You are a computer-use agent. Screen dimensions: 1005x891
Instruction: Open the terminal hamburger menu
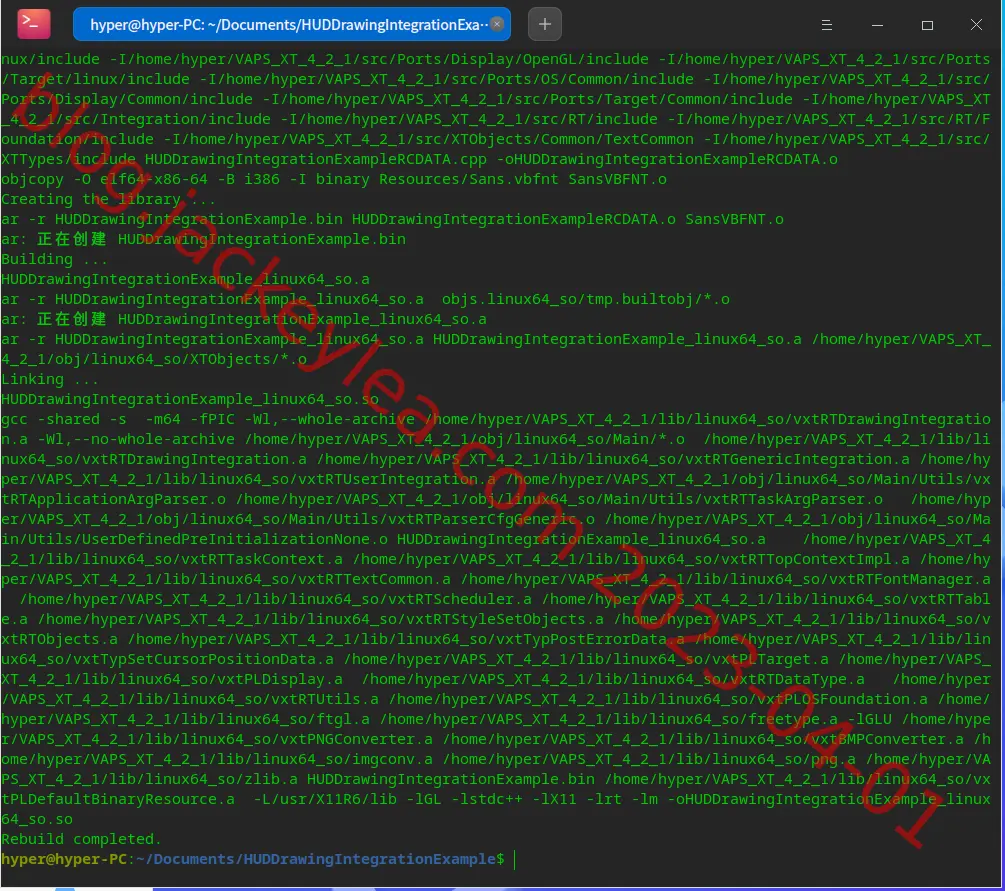click(x=827, y=25)
